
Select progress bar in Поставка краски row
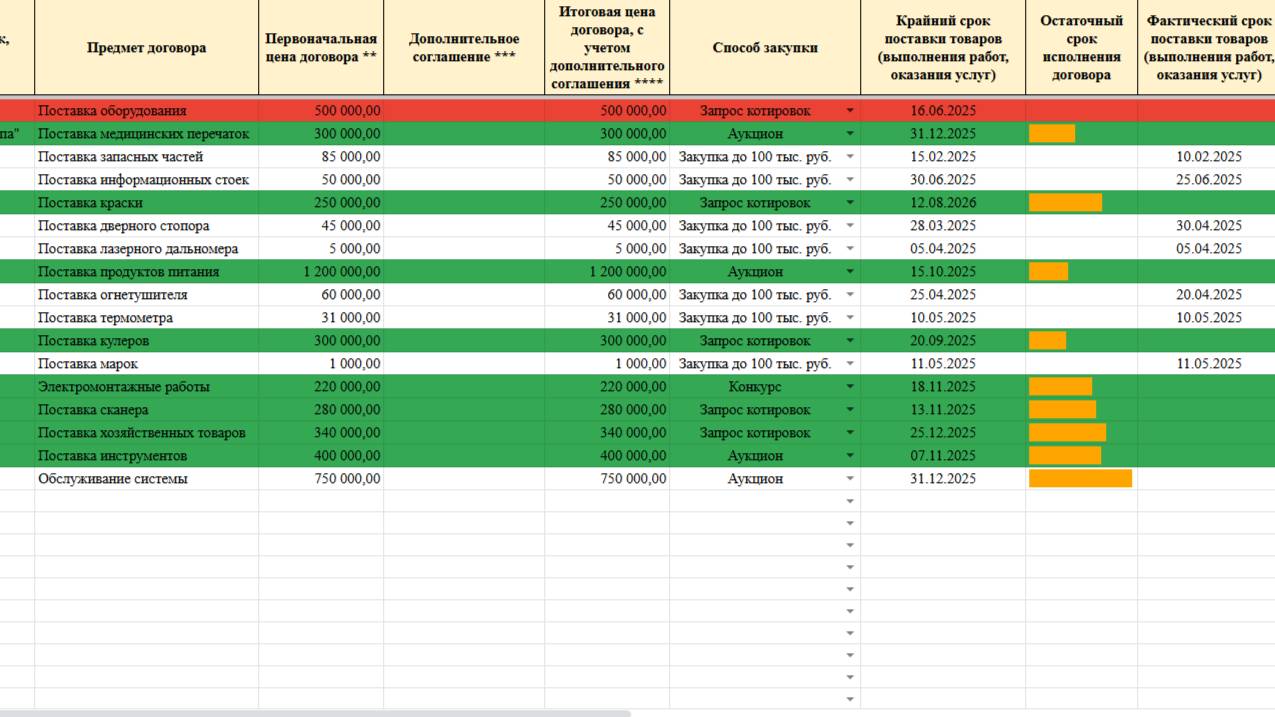click(x=1065, y=203)
